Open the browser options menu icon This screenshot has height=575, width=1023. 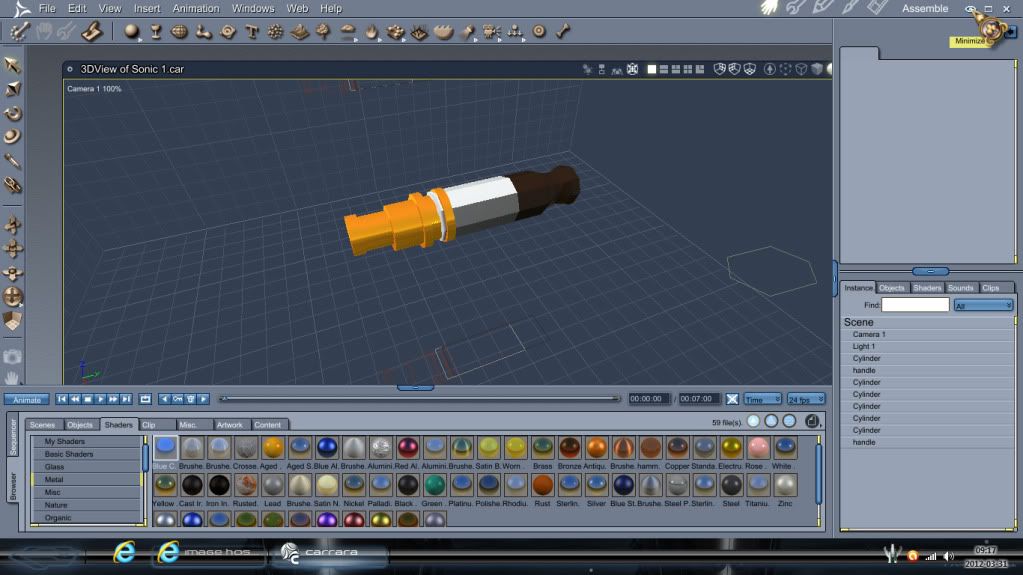click(812, 422)
